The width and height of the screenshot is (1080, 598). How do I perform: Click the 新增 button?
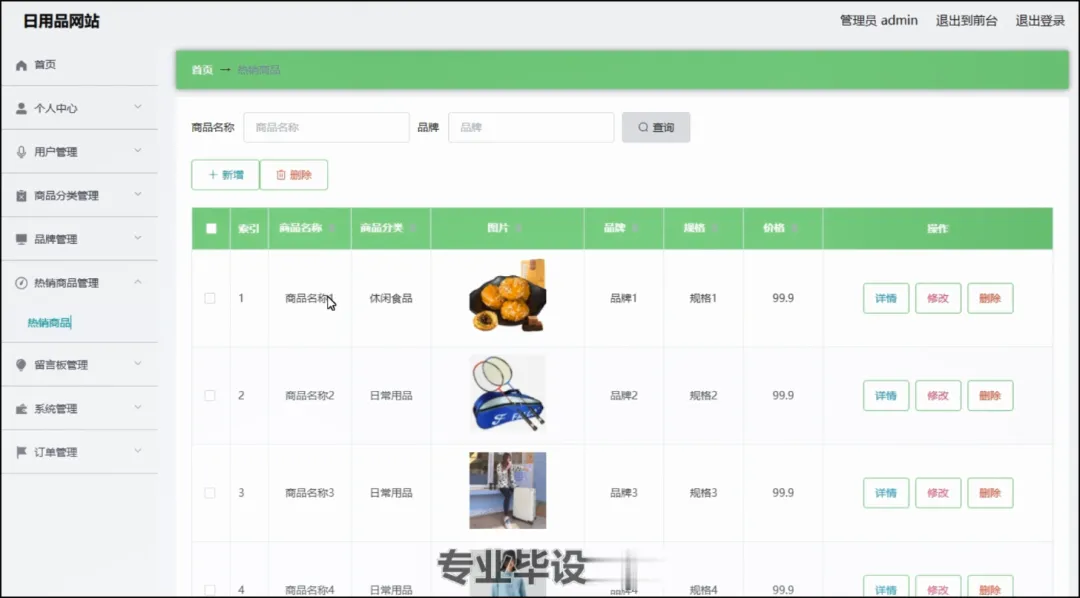point(225,175)
